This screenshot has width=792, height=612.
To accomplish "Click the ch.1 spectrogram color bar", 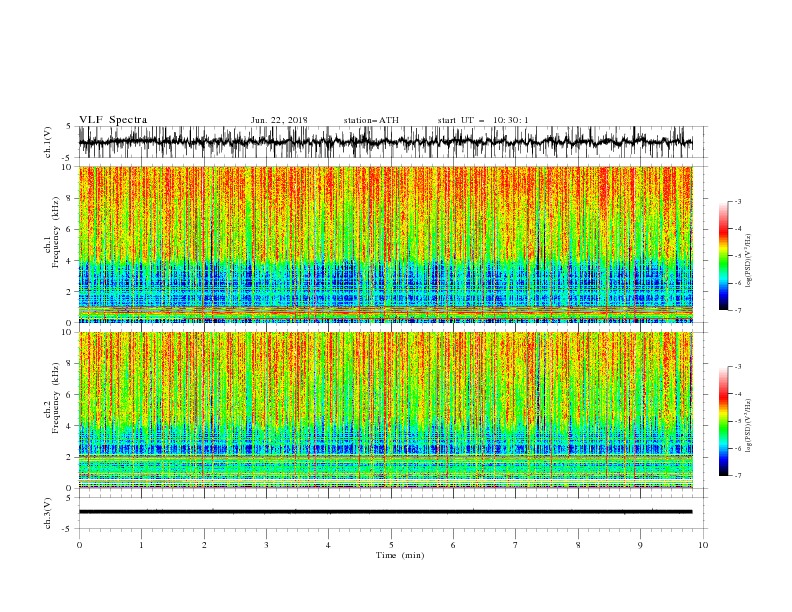I will pyautogui.click(x=724, y=256).
